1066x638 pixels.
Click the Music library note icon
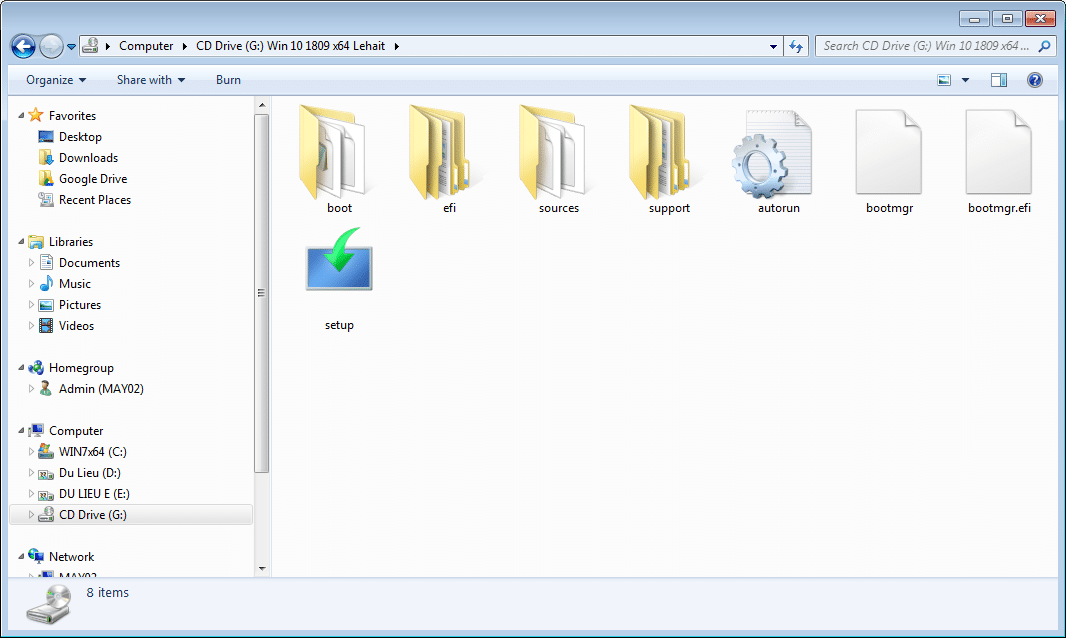pos(46,284)
